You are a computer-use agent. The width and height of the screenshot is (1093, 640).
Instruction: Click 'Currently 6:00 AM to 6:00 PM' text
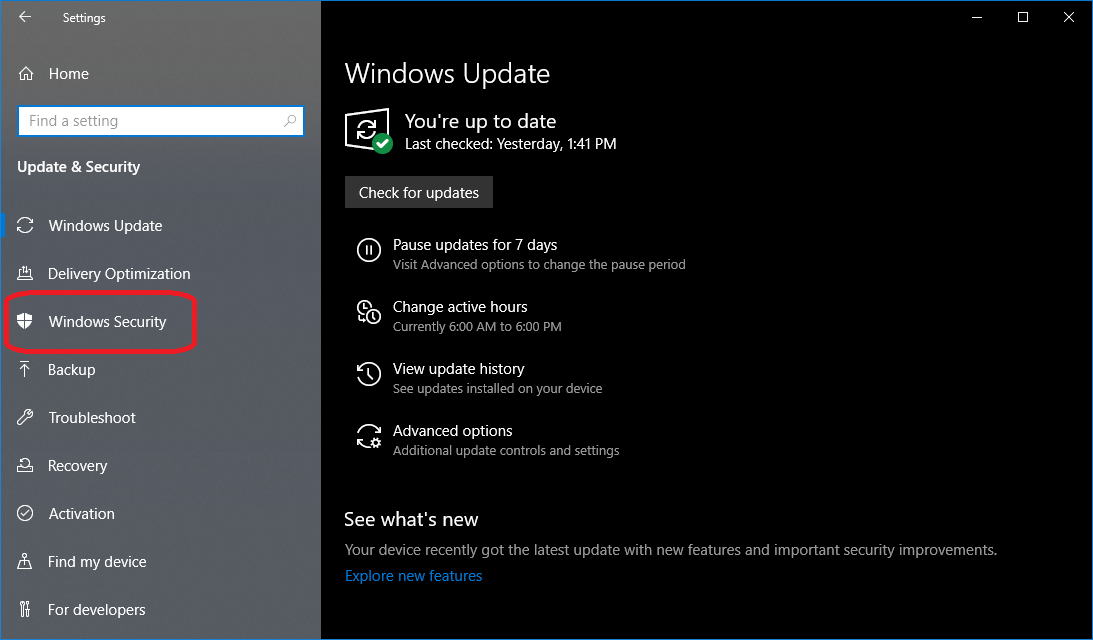[477, 326]
